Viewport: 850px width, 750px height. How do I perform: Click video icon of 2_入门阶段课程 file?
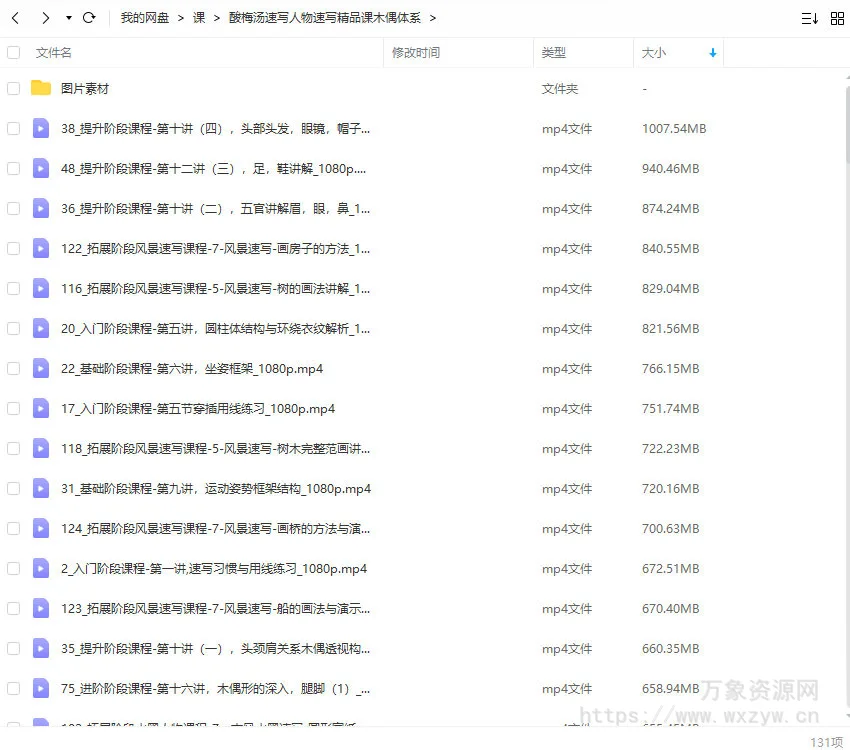coord(41,568)
